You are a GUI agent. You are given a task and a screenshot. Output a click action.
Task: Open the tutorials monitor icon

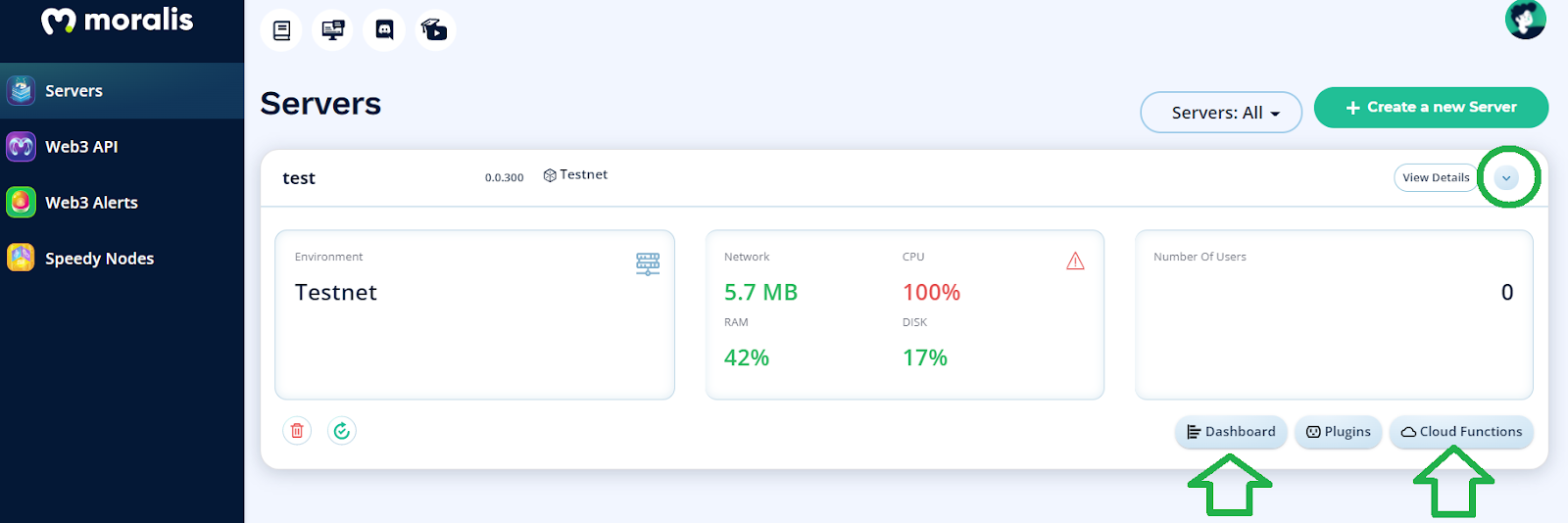[x=333, y=30]
